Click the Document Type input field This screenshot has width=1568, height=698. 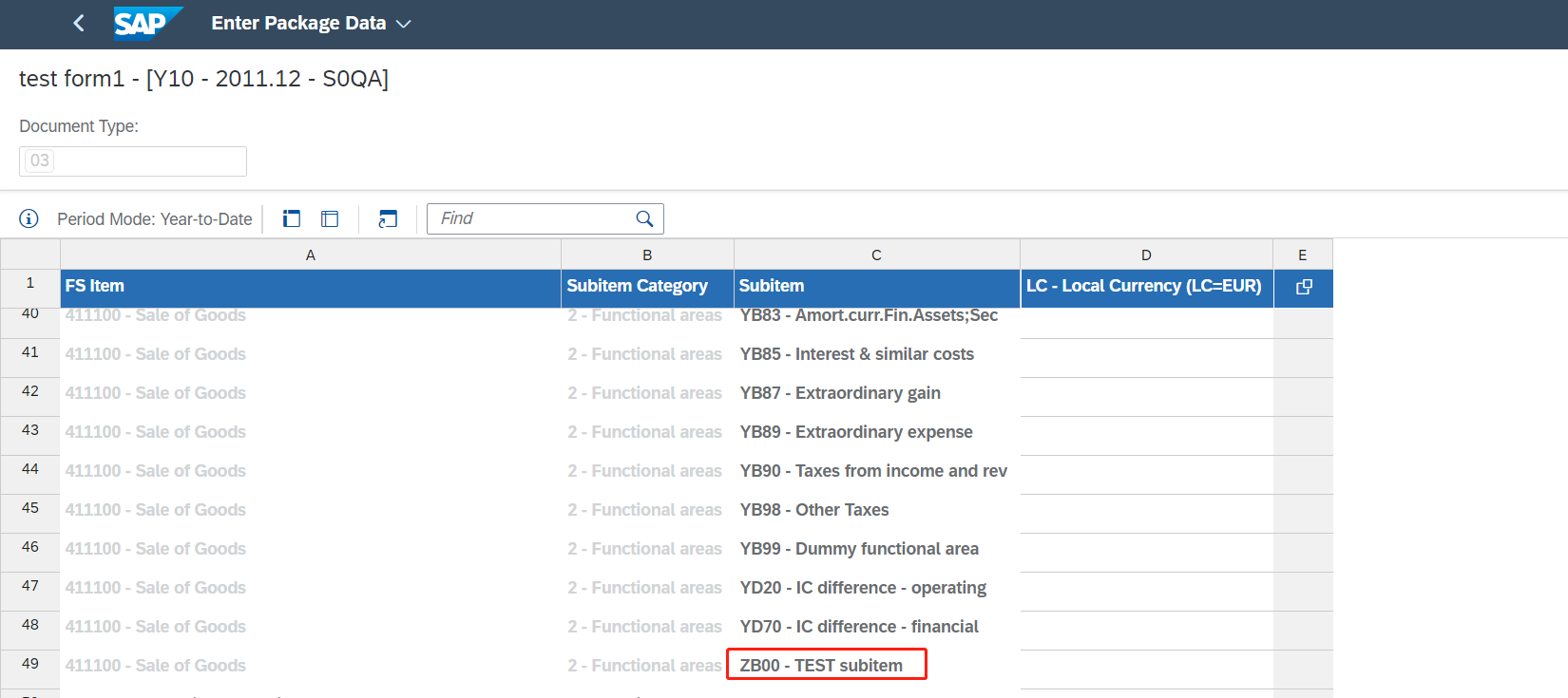coord(133,161)
